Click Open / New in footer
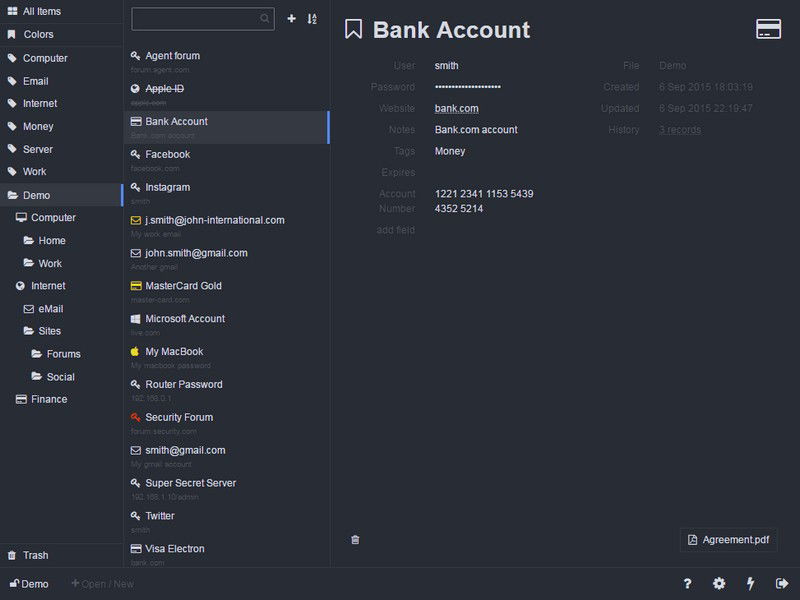The height and width of the screenshot is (600, 800). (x=103, y=584)
